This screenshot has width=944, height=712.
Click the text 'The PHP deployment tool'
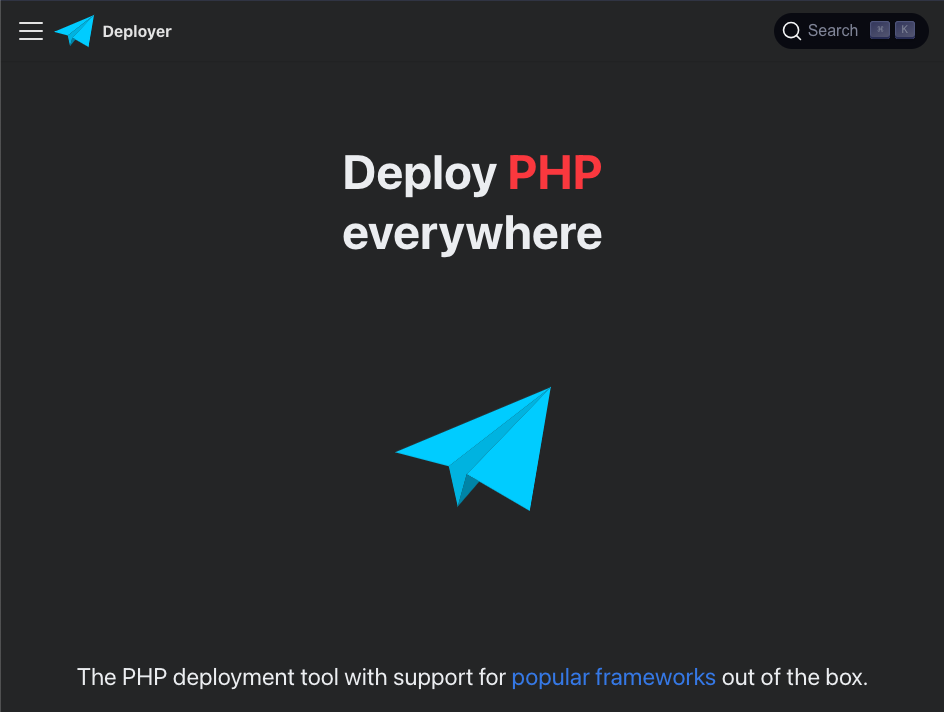(x=207, y=677)
